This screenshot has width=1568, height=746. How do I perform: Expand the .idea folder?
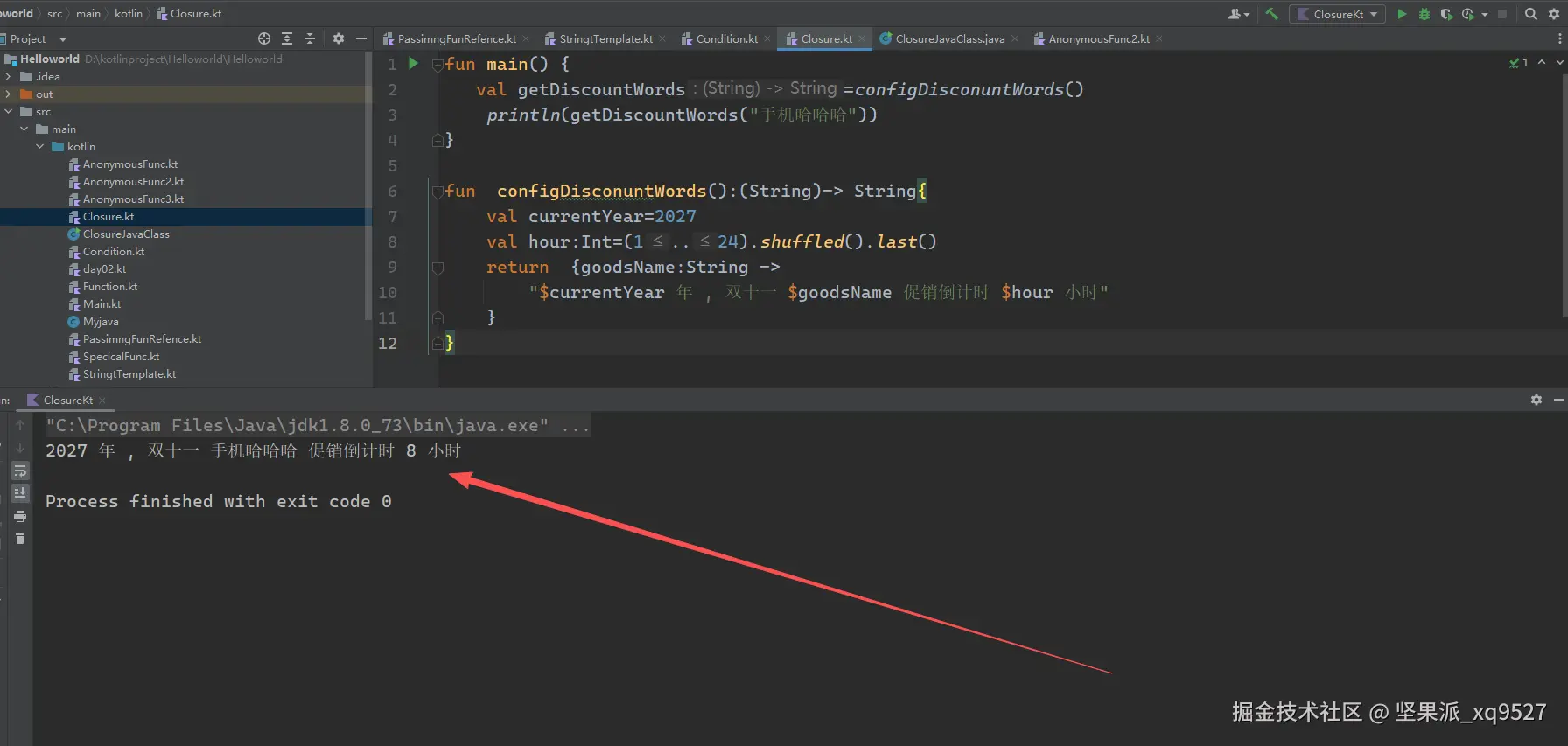(x=9, y=77)
